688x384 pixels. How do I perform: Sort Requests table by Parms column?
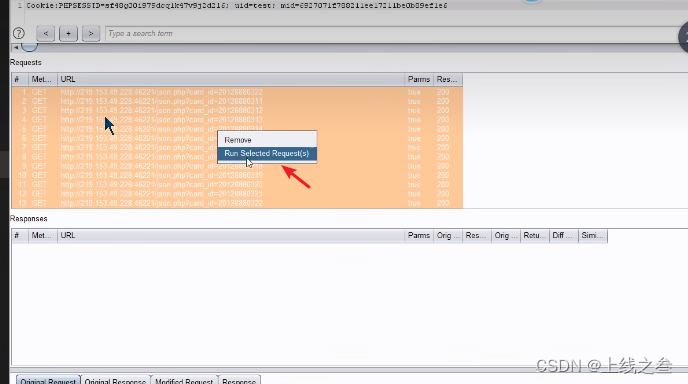coord(419,79)
